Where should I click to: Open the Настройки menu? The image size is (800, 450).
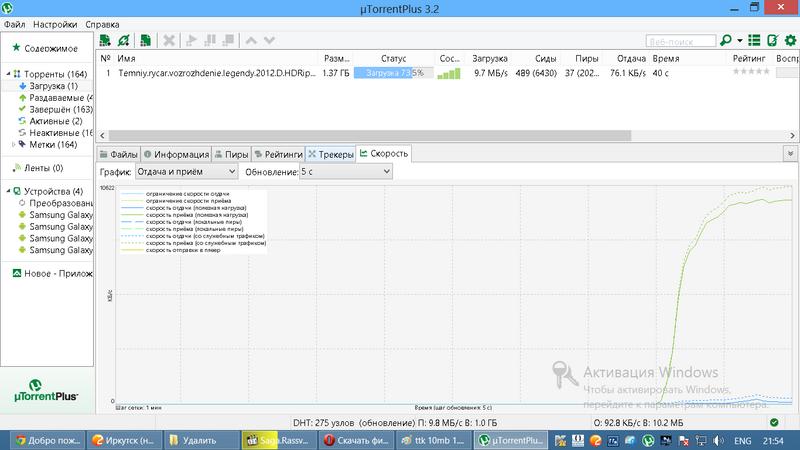tap(55, 24)
